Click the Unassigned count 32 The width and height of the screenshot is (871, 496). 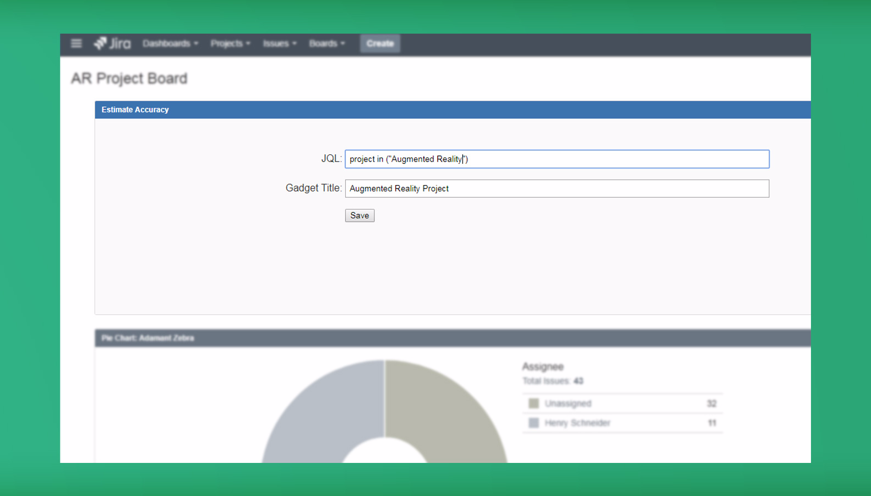pos(712,403)
